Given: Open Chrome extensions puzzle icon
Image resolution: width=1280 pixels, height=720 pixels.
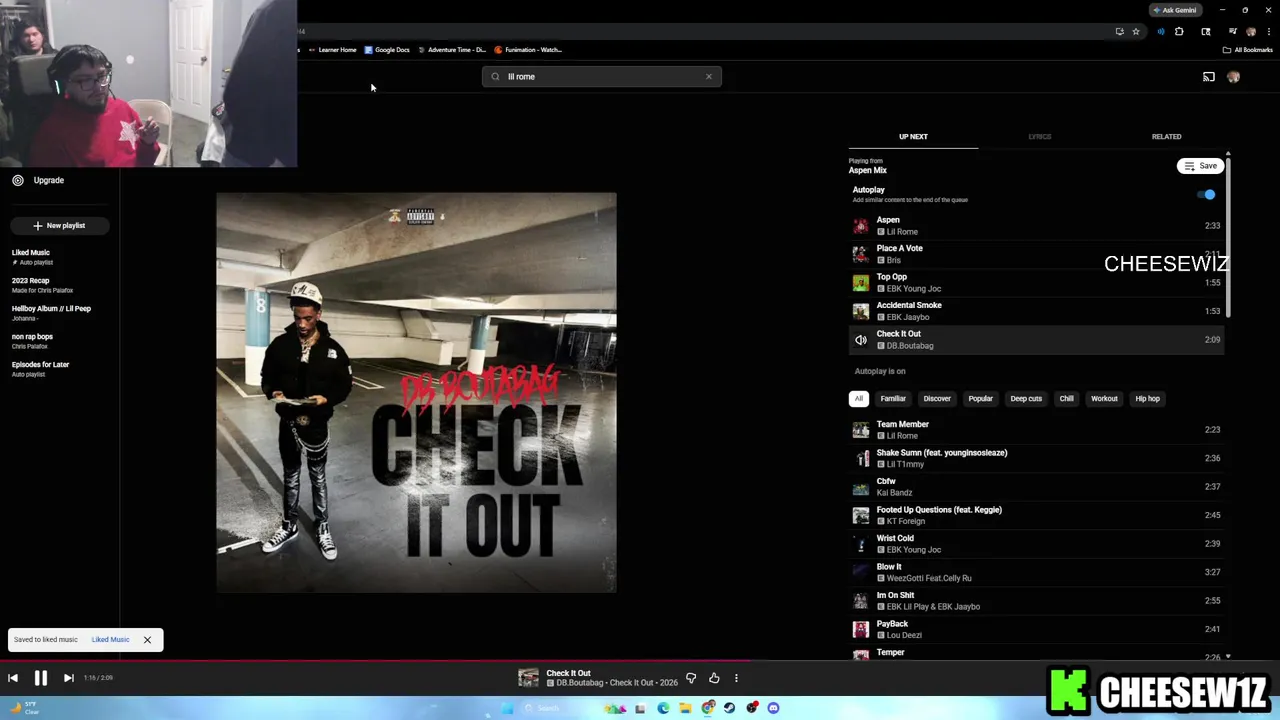Looking at the screenshot, I should 1179,32.
